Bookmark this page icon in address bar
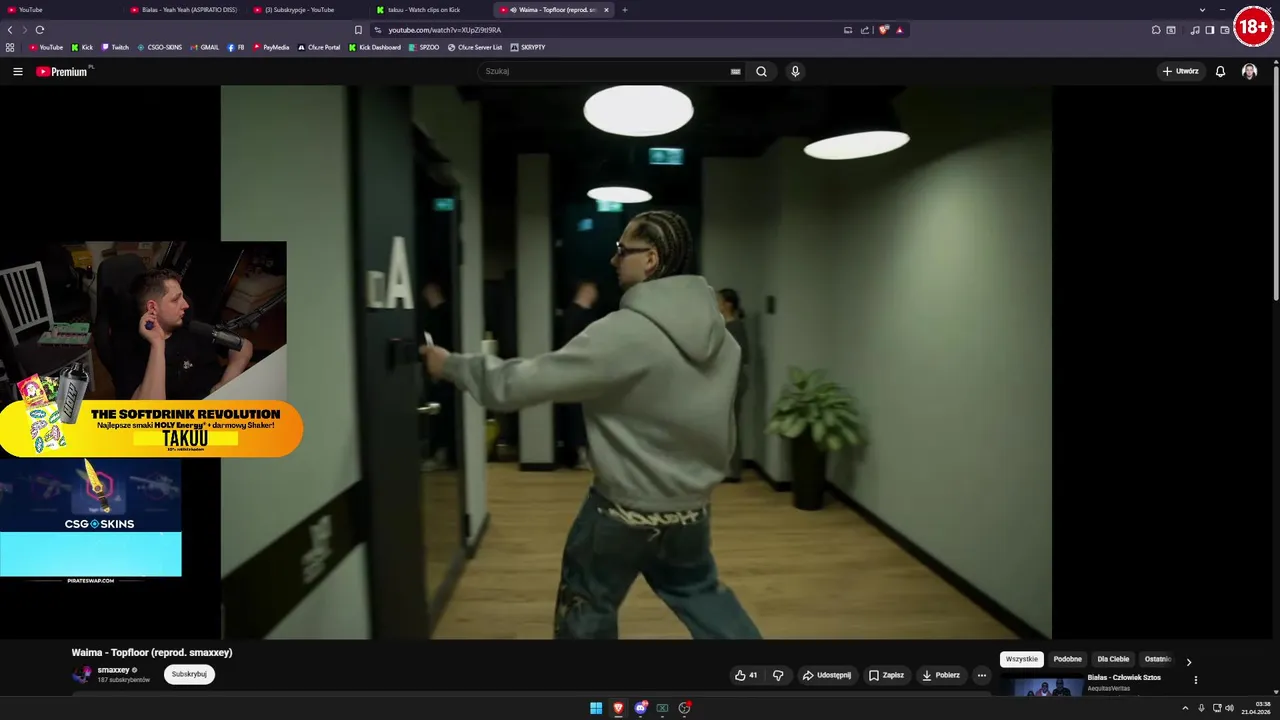This screenshot has height=720, width=1280. click(358, 30)
